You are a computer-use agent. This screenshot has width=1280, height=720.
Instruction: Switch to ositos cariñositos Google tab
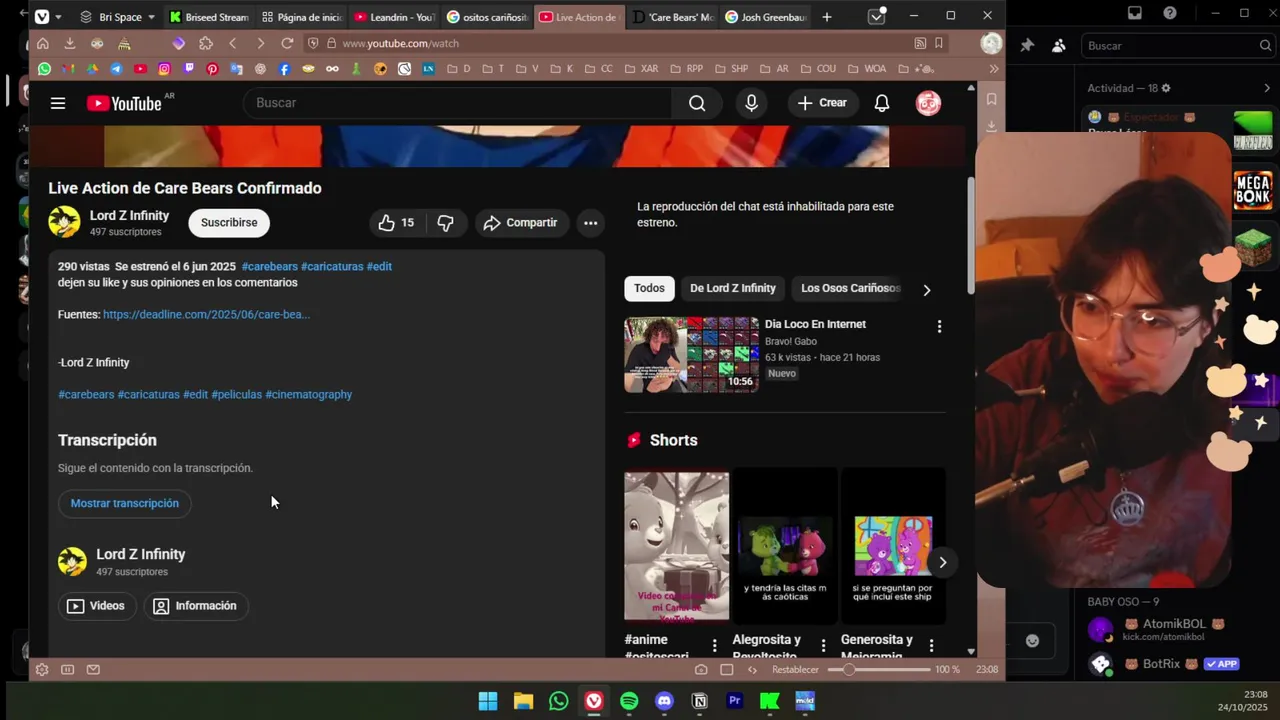487,17
